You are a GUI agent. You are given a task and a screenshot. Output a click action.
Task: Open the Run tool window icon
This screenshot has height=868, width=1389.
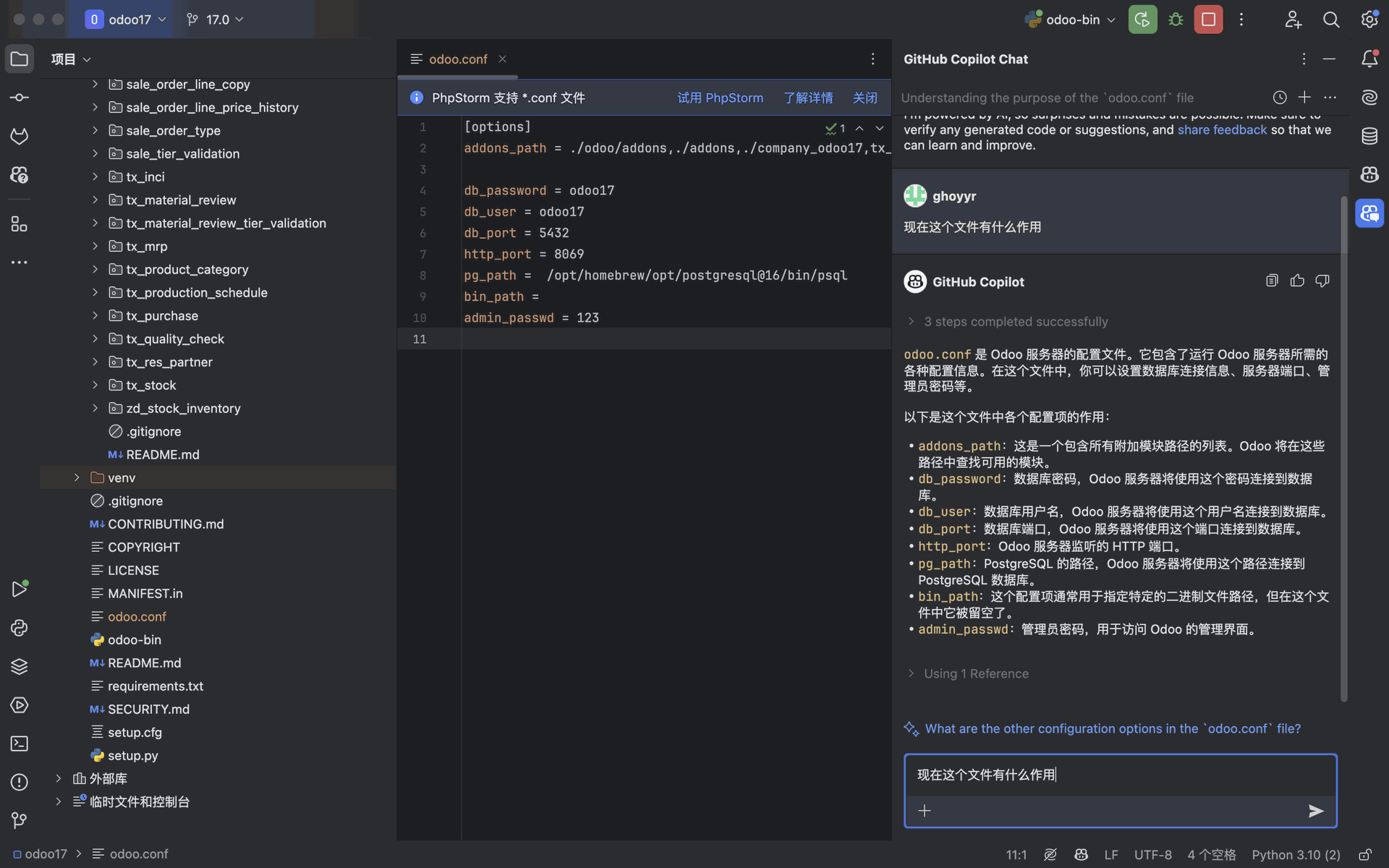[20, 589]
